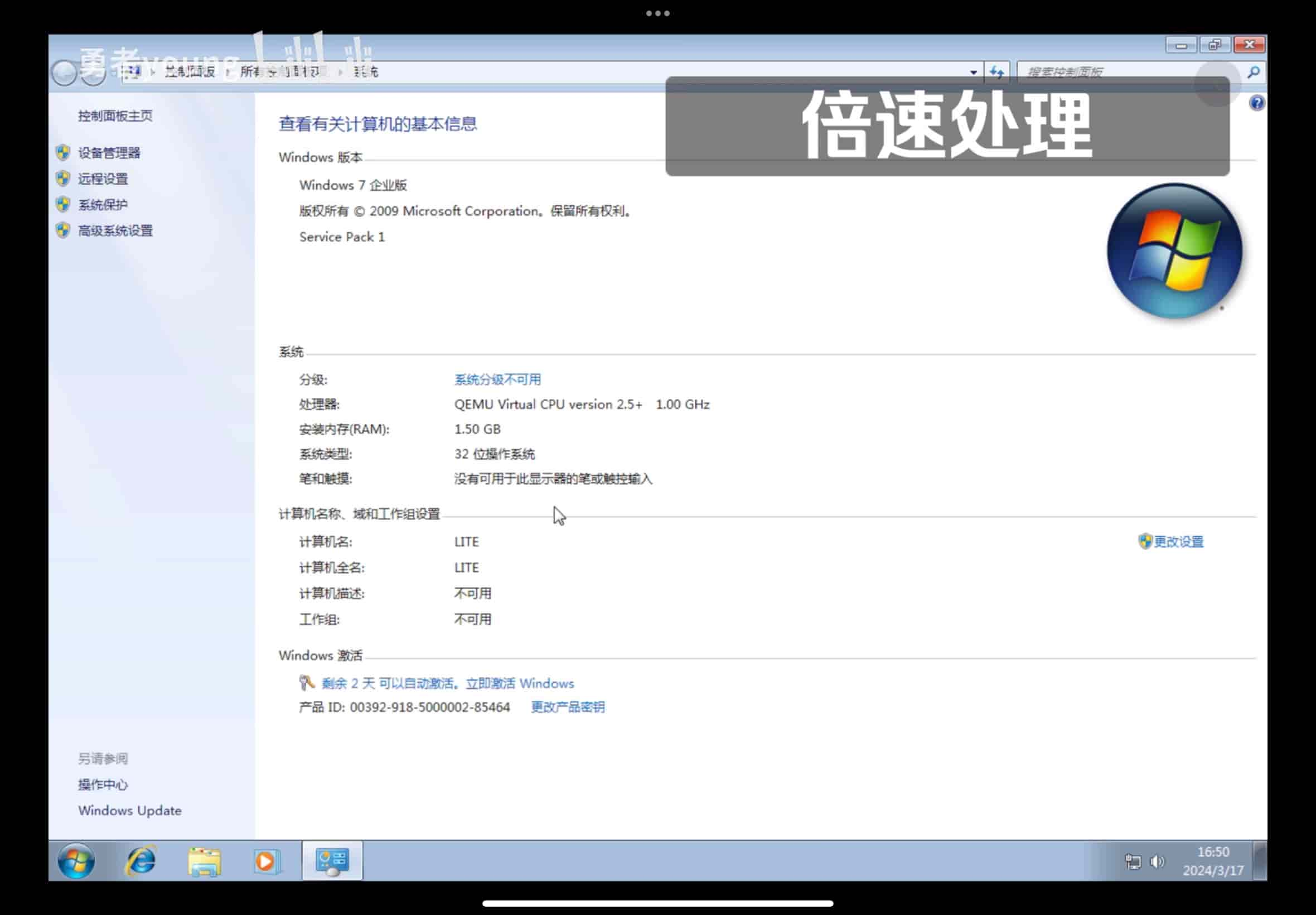The image size is (1316, 915).
Task: Click the search magnifier icon
Action: (1253, 72)
